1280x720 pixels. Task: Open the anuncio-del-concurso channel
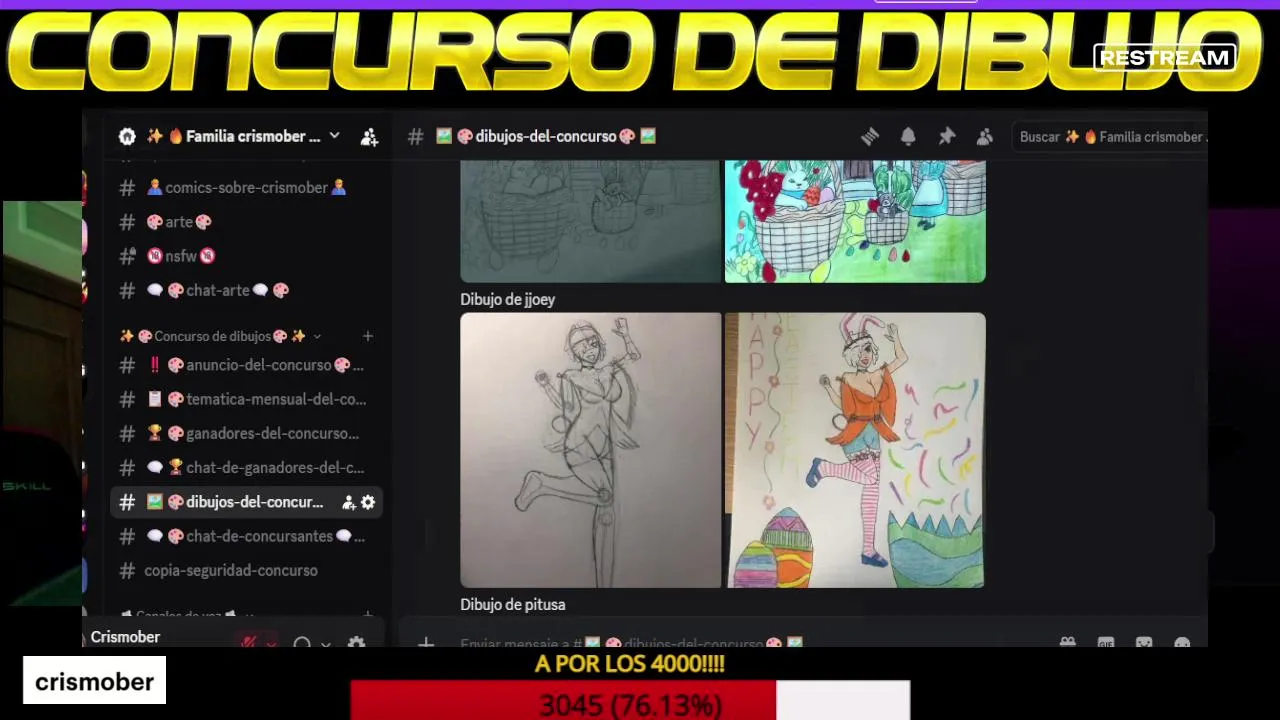[245, 365]
